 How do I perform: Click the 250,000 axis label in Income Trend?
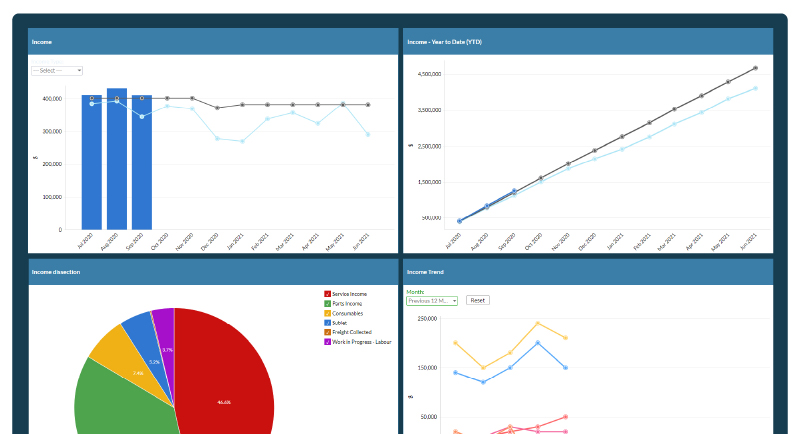(427, 319)
